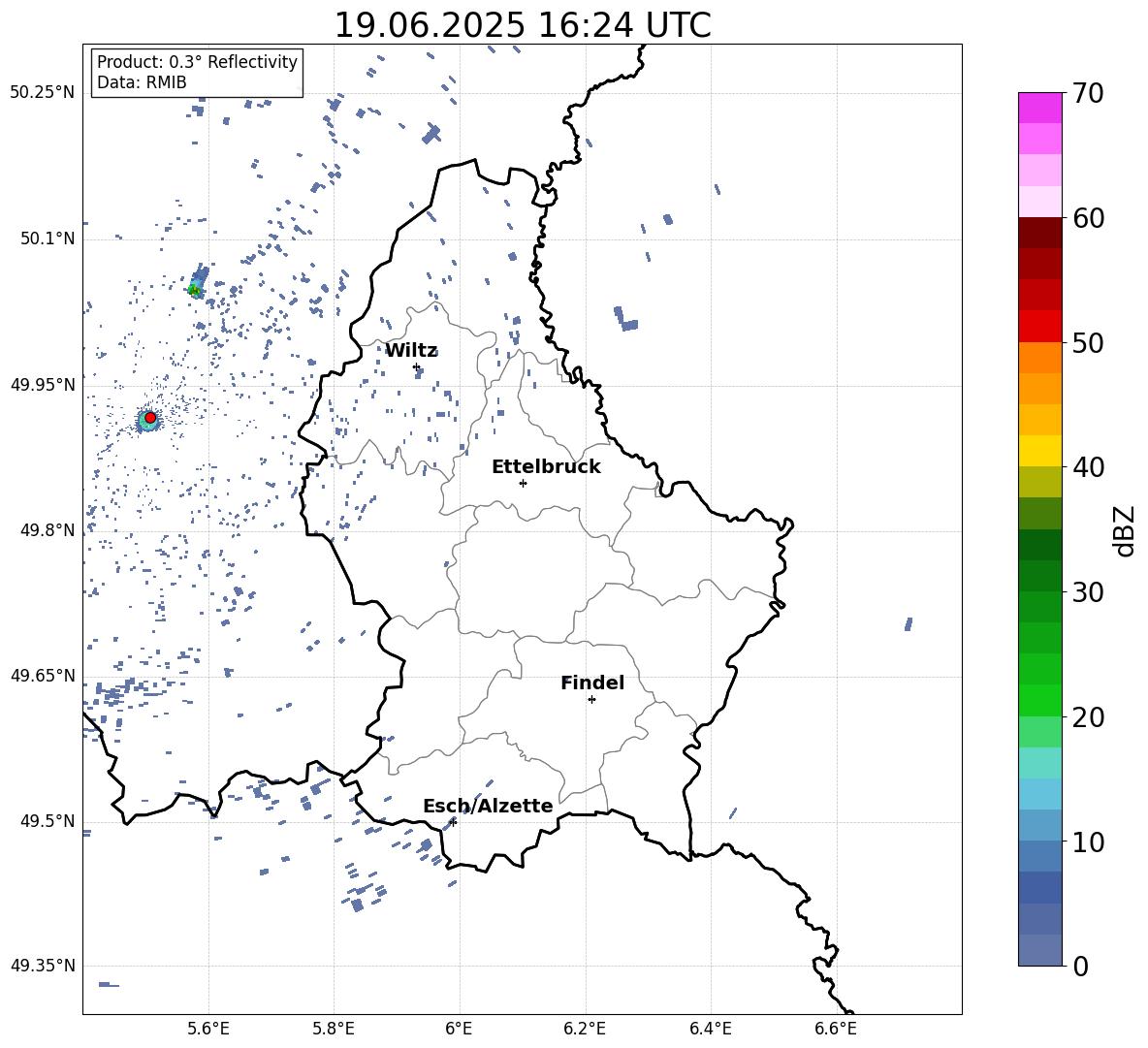Select the Wiltz city label

point(411,351)
